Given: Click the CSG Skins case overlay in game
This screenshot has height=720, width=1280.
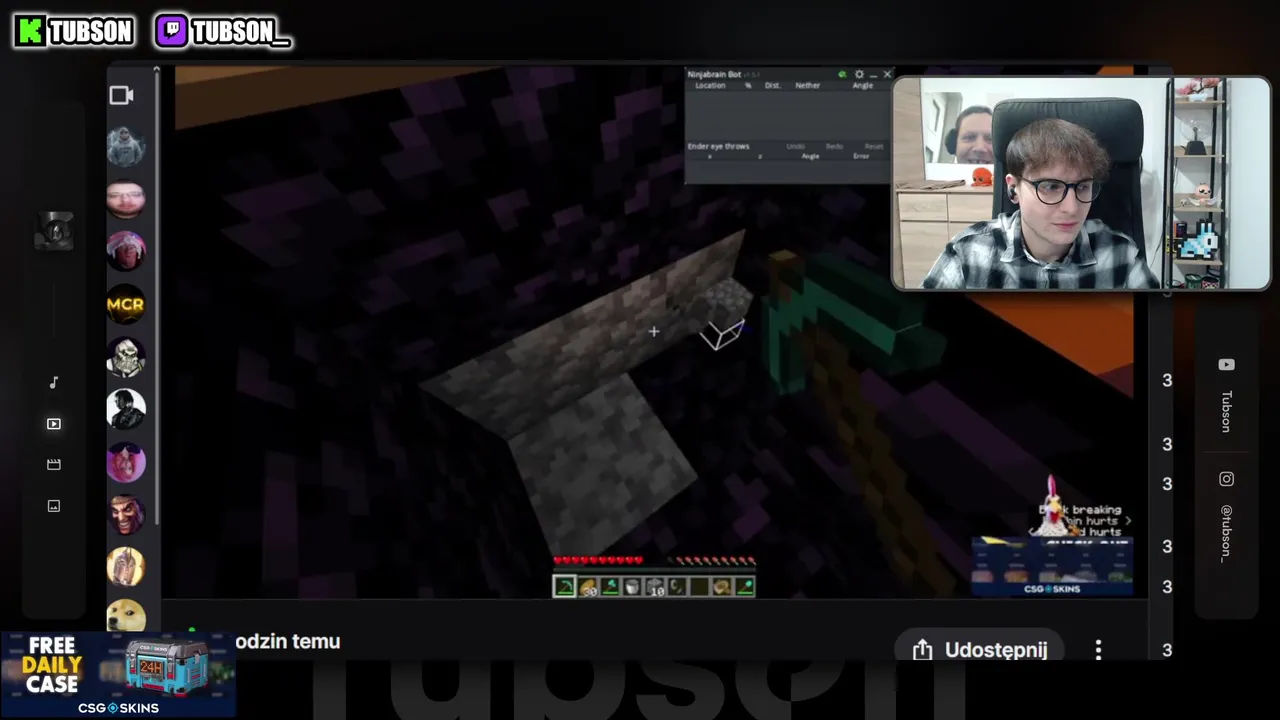Looking at the screenshot, I should coord(1052,568).
